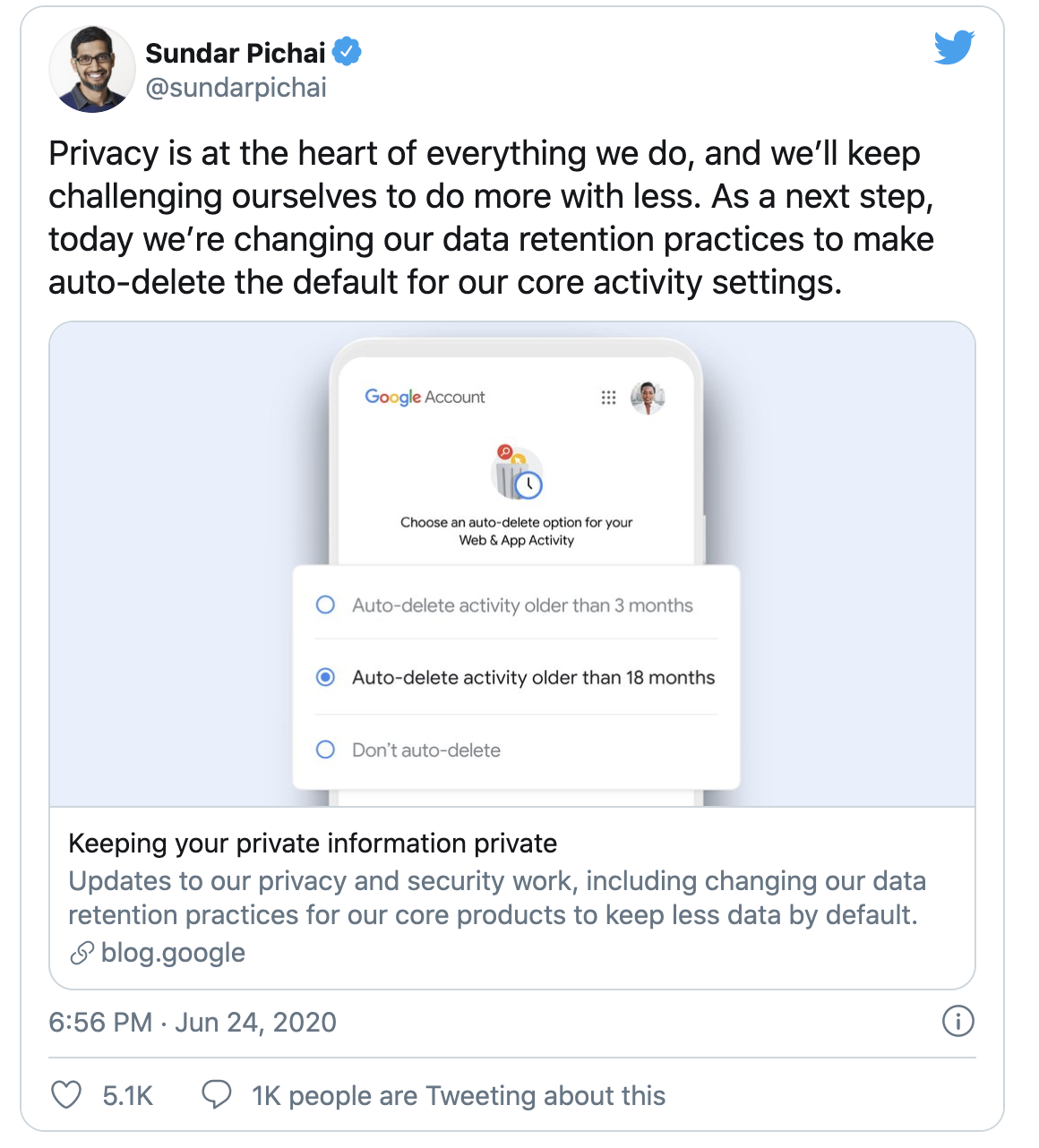Select auto-delete older than 18 months
Image resolution: width=1039 pixels, height=1148 pixels.
(326, 677)
